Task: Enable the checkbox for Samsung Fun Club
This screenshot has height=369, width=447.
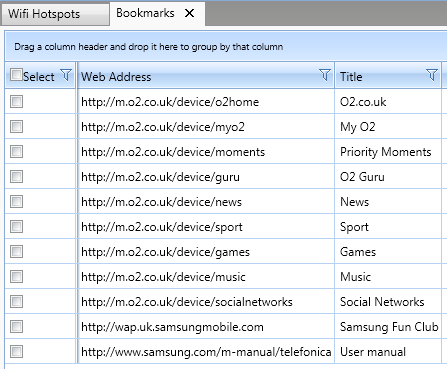Action: [16, 326]
